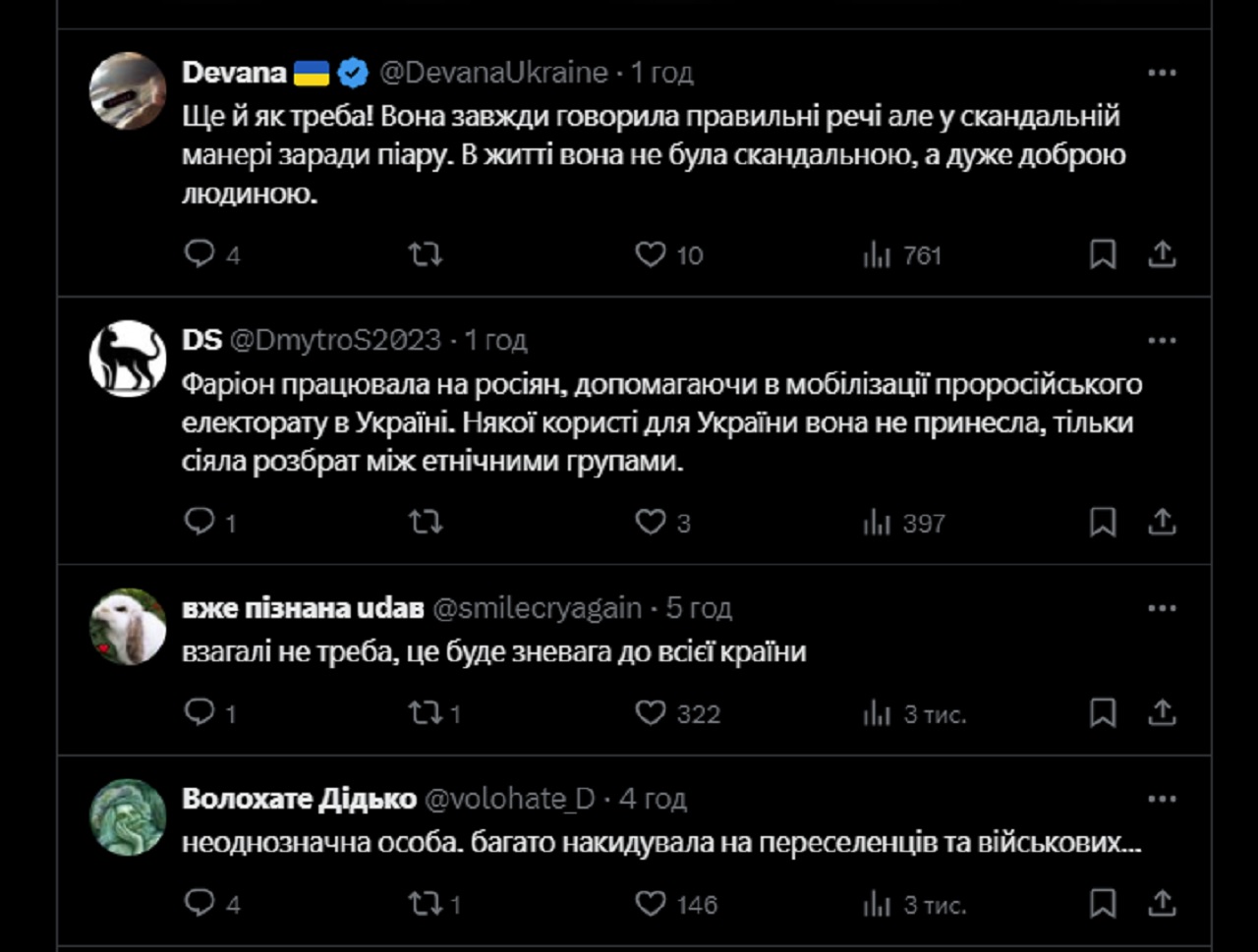Image resolution: width=1258 pixels, height=952 pixels.
Task: Repost the smilecryagain tweet
Action: 425,712
